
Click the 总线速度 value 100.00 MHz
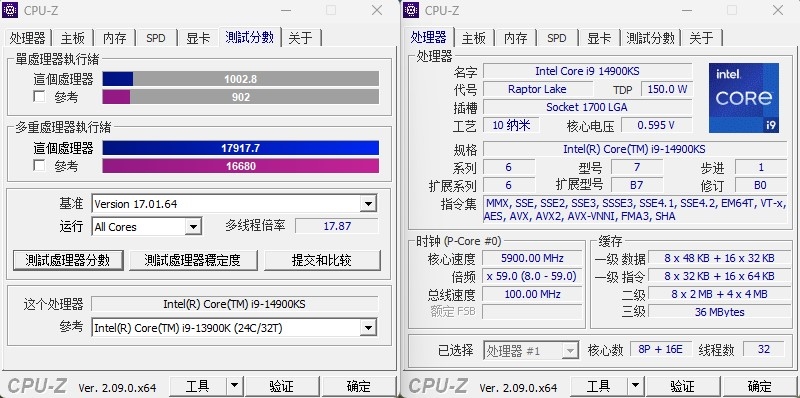[532, 294]
